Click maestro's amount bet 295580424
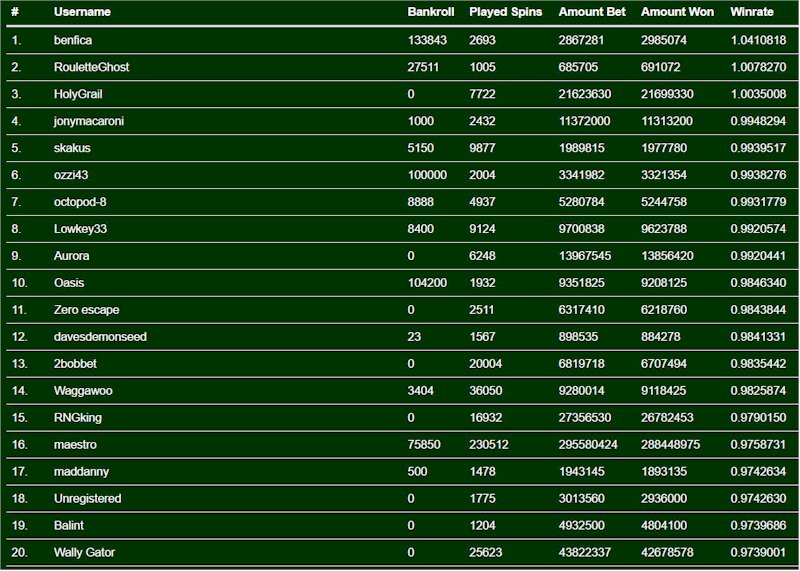Viewport: 800px width, 571px height. coord(588,445)
